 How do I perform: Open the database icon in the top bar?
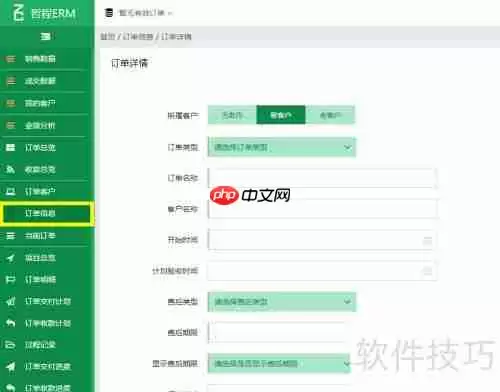pyautogui.click(x=109, y=13)
